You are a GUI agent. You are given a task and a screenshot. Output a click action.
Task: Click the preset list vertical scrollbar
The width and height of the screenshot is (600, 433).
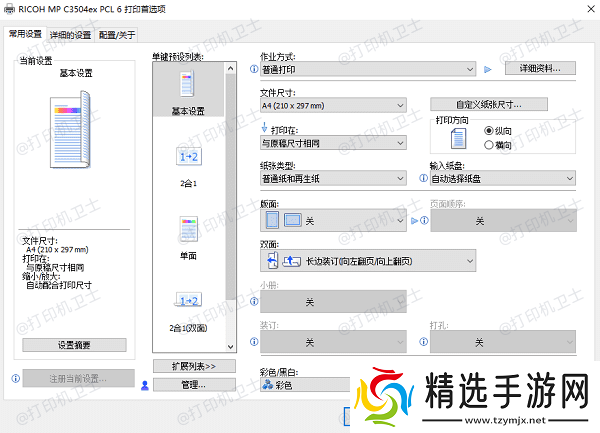232,180
